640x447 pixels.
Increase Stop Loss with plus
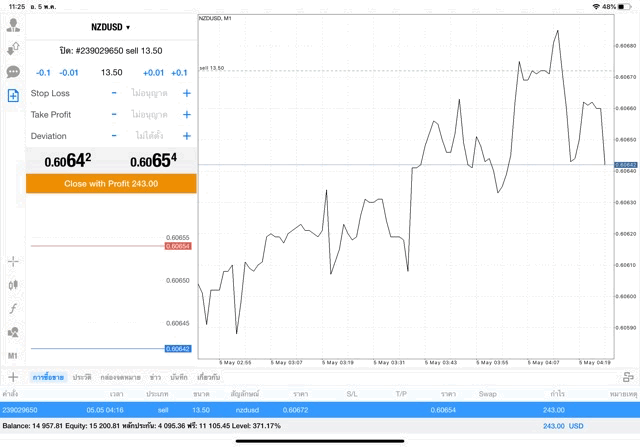(187, 93)
